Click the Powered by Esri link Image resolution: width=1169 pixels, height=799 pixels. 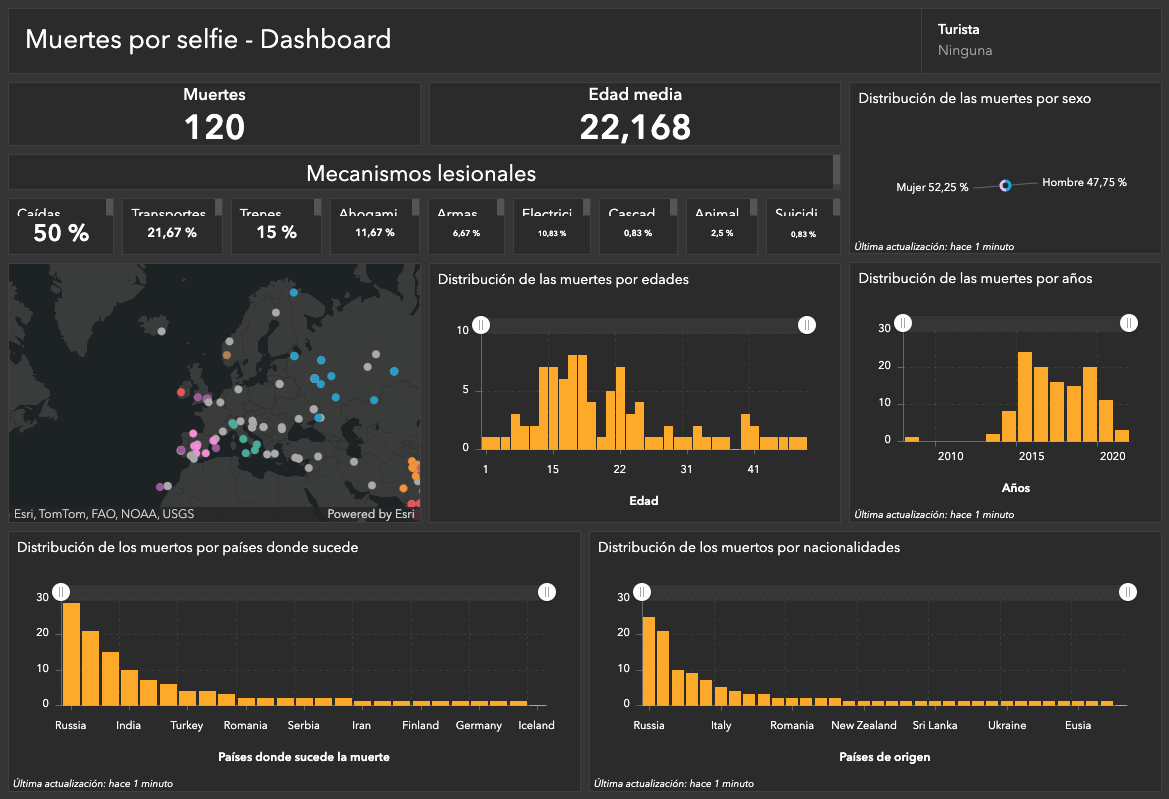coord(371,514)
